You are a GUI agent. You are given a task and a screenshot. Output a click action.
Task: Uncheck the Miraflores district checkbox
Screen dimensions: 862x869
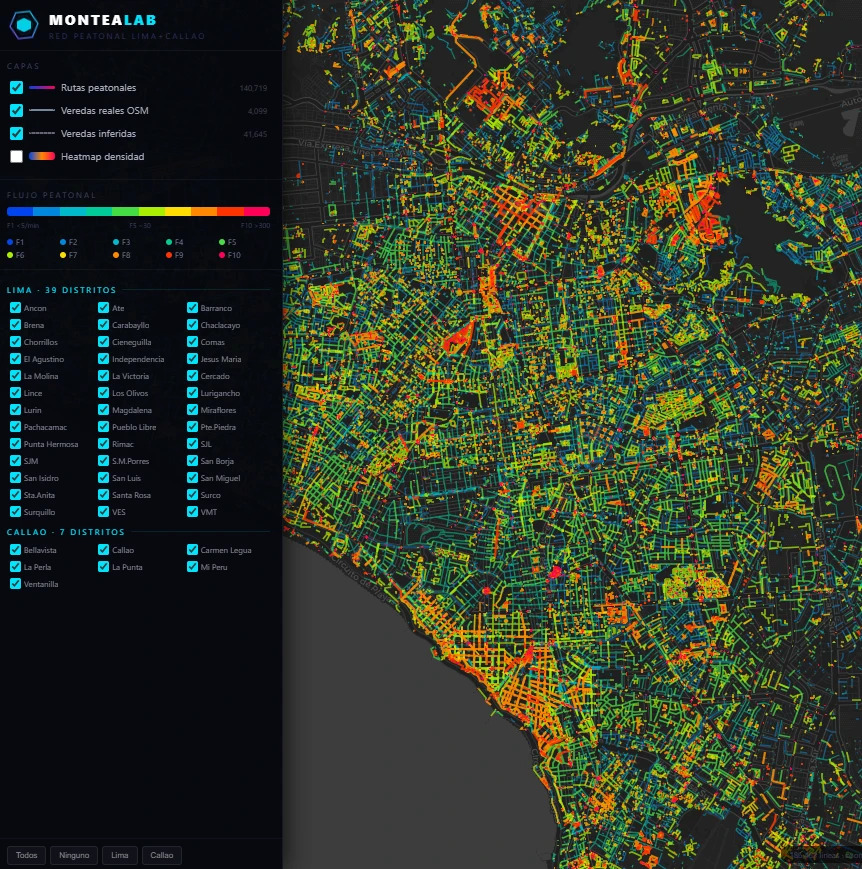click(x=192, y=410)
